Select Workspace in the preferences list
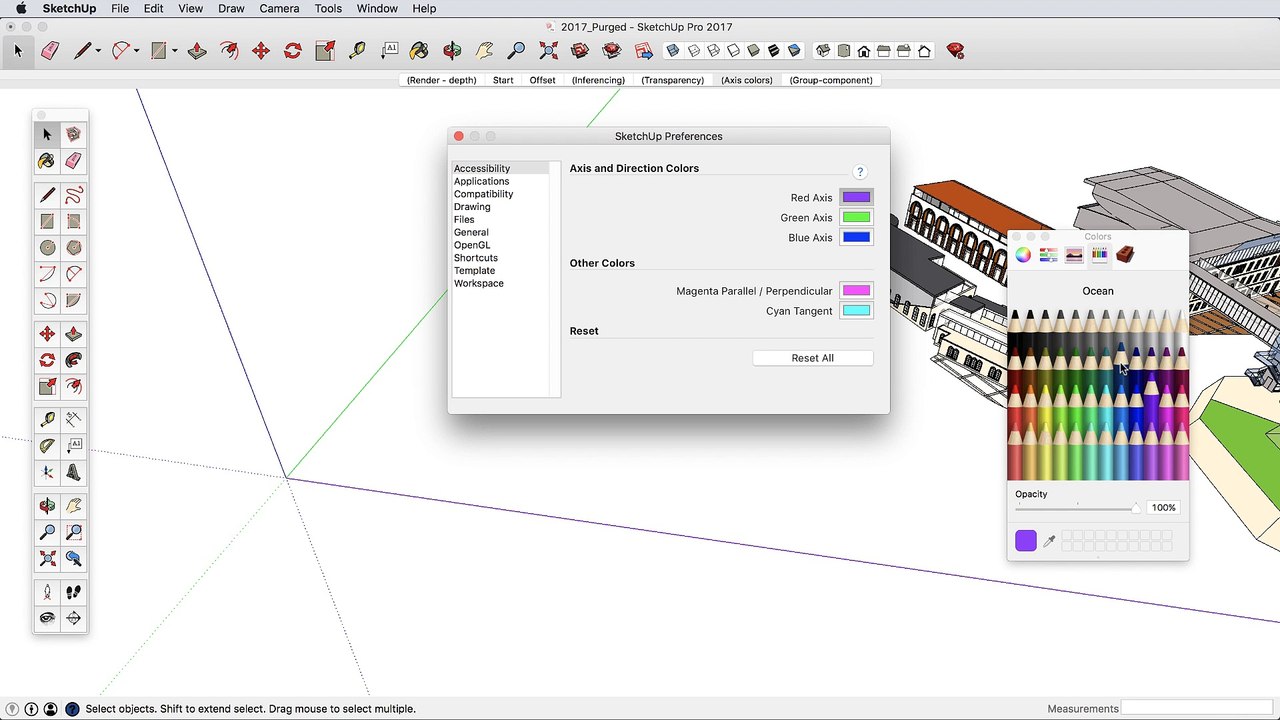 click(479, 284)
